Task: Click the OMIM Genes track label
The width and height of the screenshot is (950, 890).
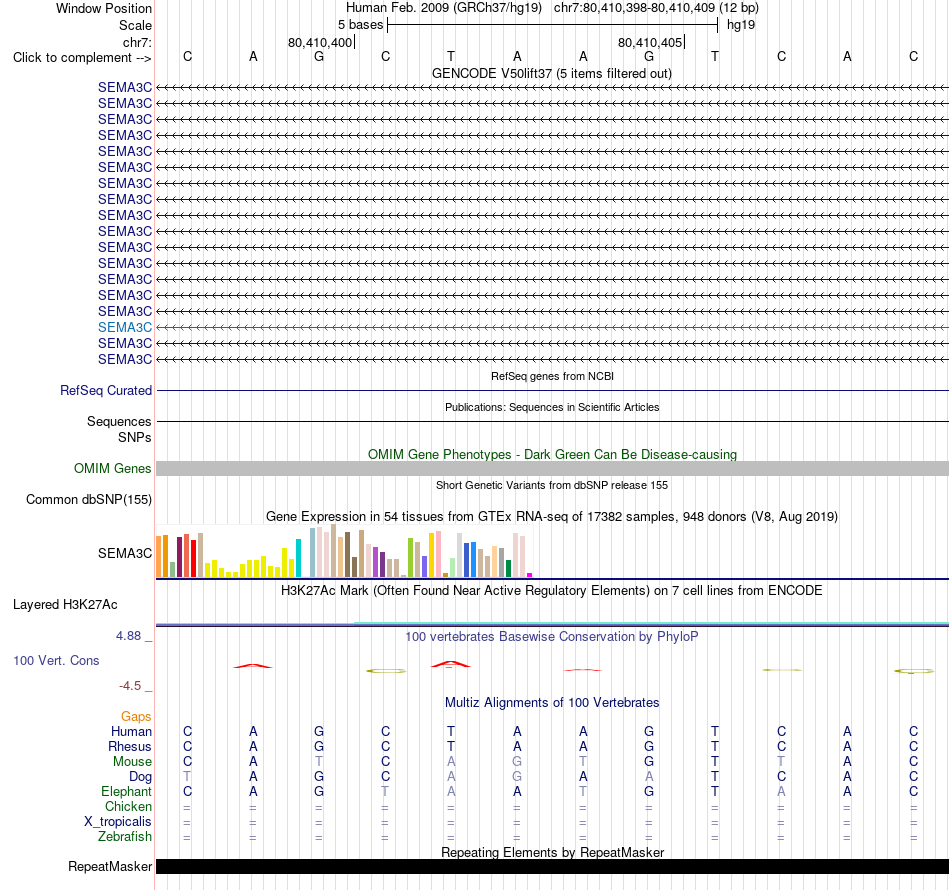Action: pyautogui.click(x=112, y=468)
